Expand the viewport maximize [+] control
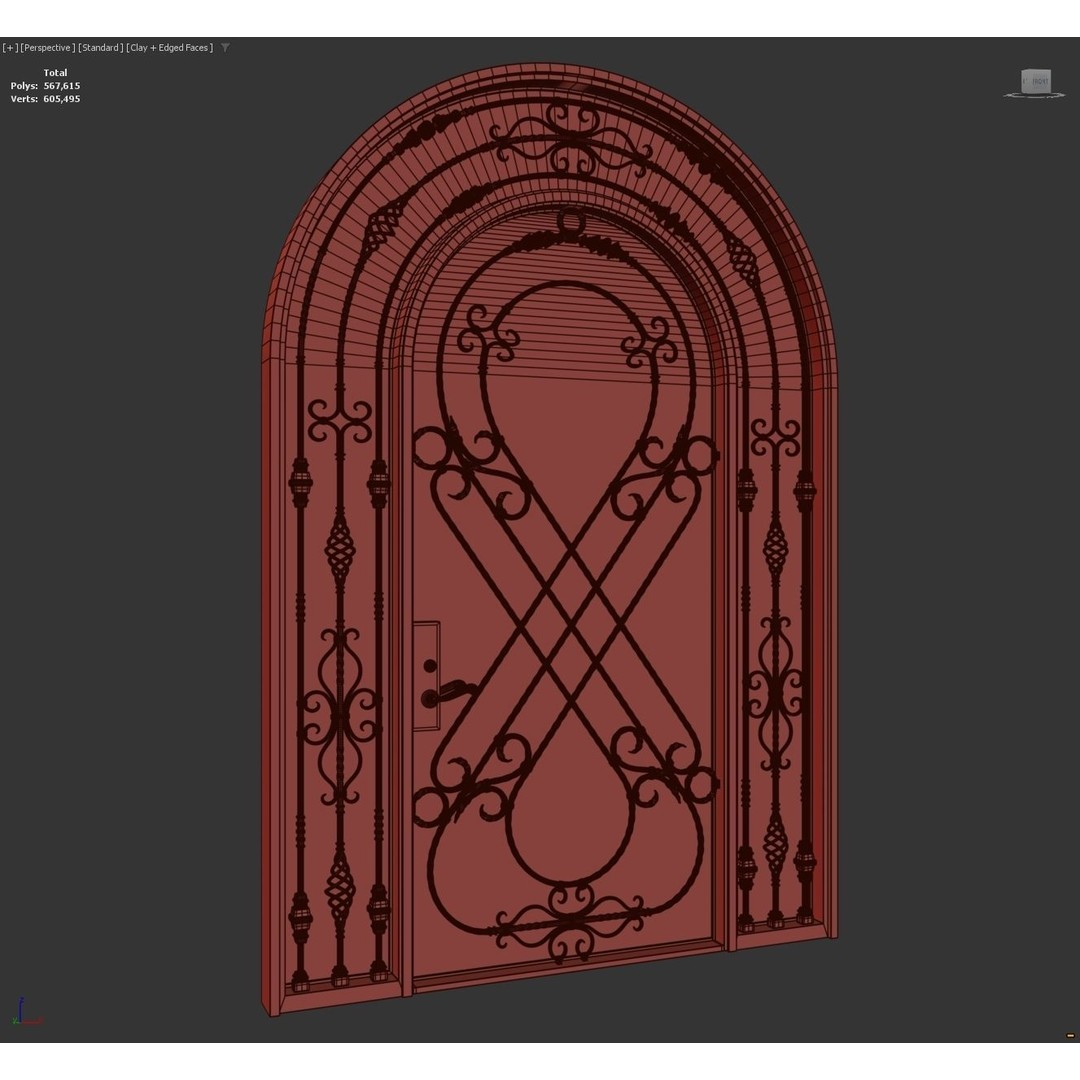This screenshot has height=1080, width=1080. click(8, 47)
